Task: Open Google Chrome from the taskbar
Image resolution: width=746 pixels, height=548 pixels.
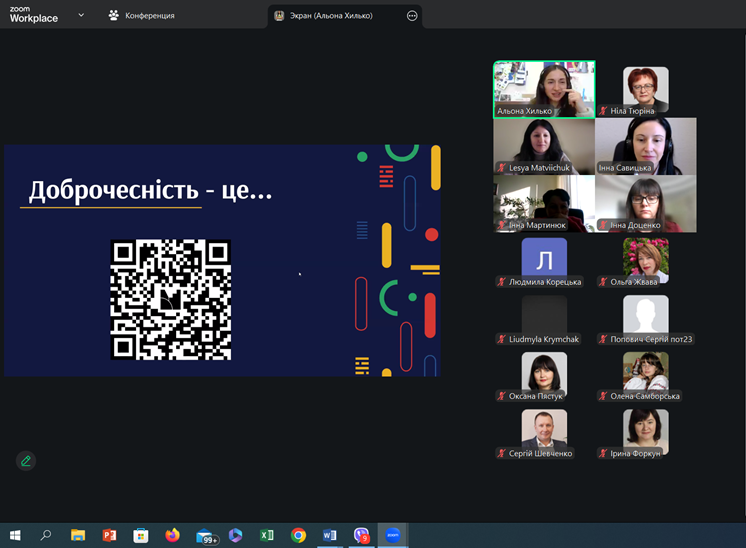Action: coord(298,535)
